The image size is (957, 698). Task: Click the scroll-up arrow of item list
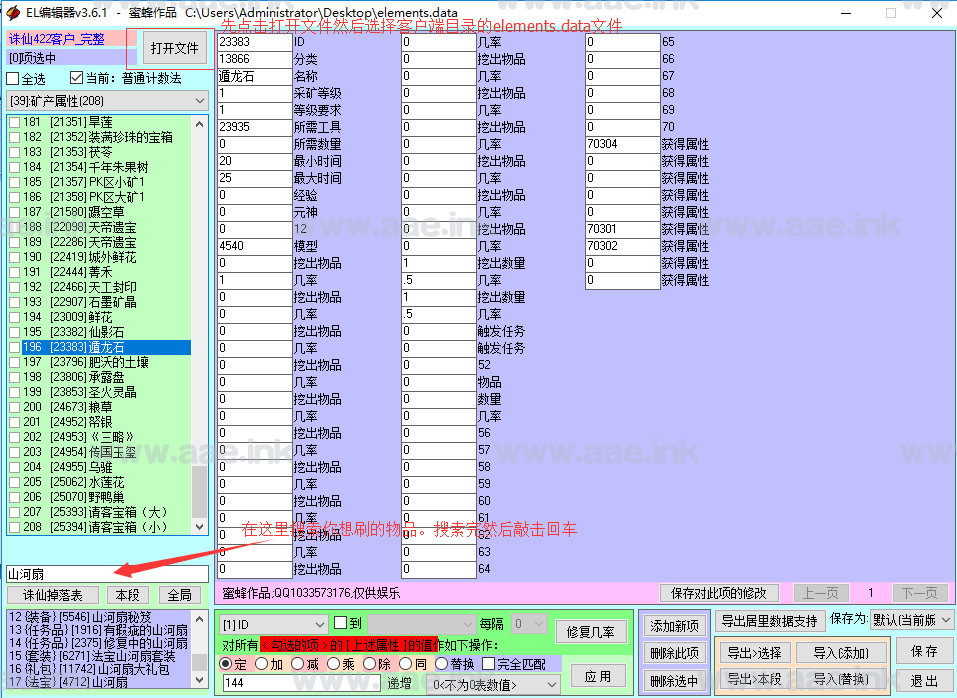tap(200, 124)
